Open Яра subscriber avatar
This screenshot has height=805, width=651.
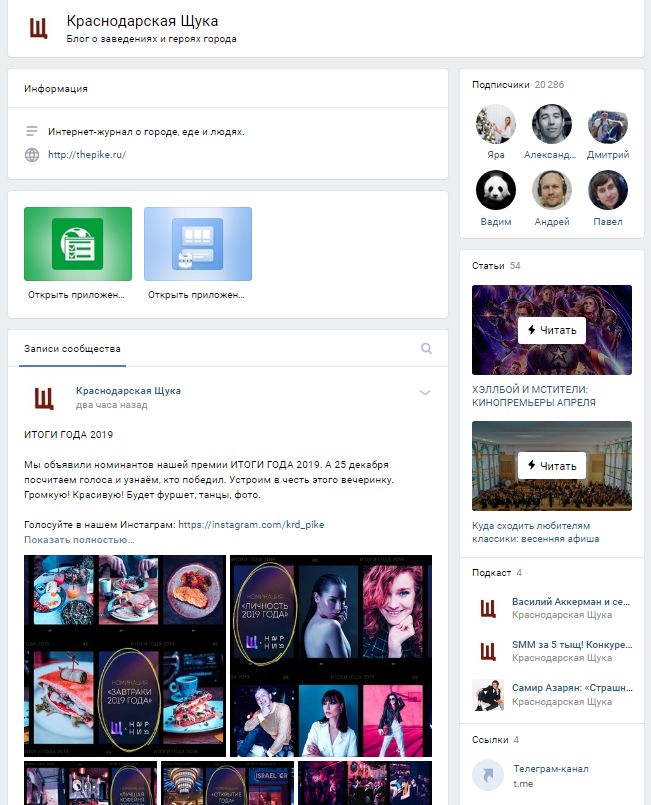(x=496, y=125)
